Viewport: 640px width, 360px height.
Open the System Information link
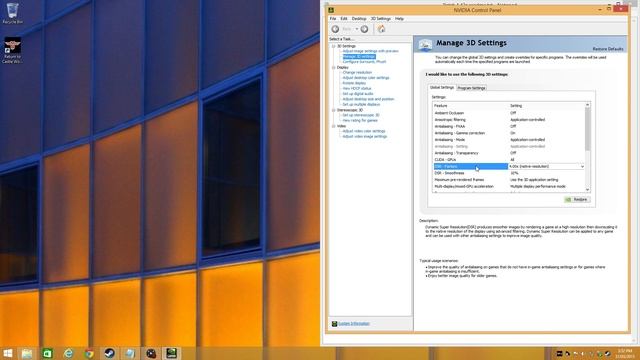point(354,324)
